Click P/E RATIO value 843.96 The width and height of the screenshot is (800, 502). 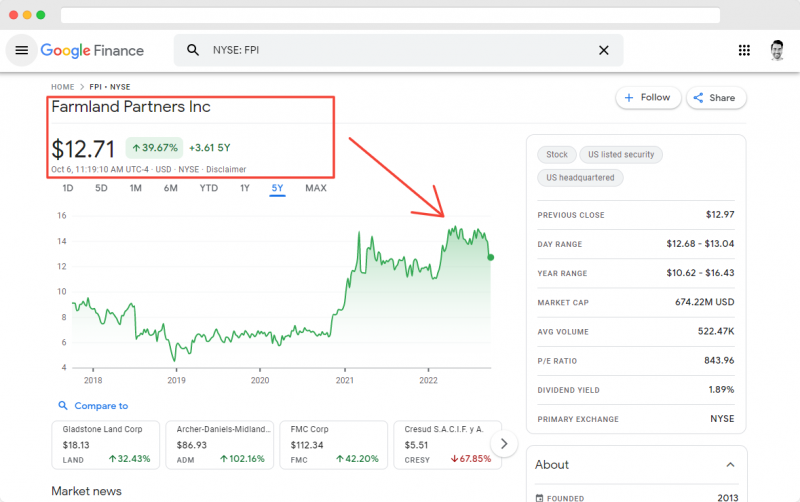(x=719, y=360)
